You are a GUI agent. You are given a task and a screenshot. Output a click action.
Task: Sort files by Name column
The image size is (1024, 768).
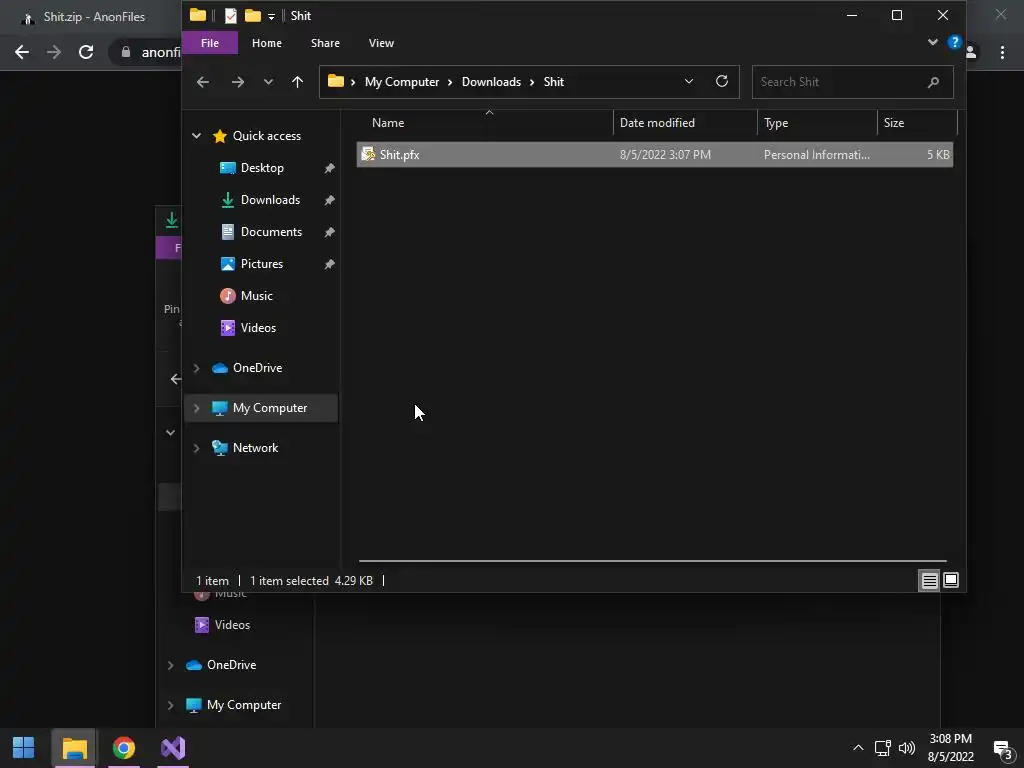pyautogui.click(x=388, y=123)
